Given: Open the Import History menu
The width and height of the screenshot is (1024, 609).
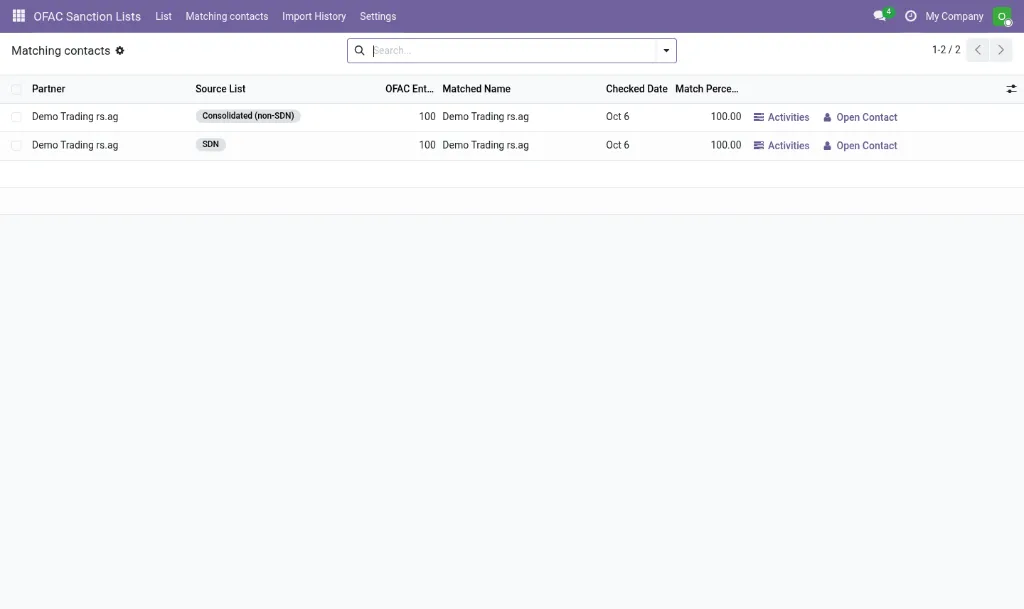Looking at the screenshot, I should pyautogui.click(x=314, y=16).
